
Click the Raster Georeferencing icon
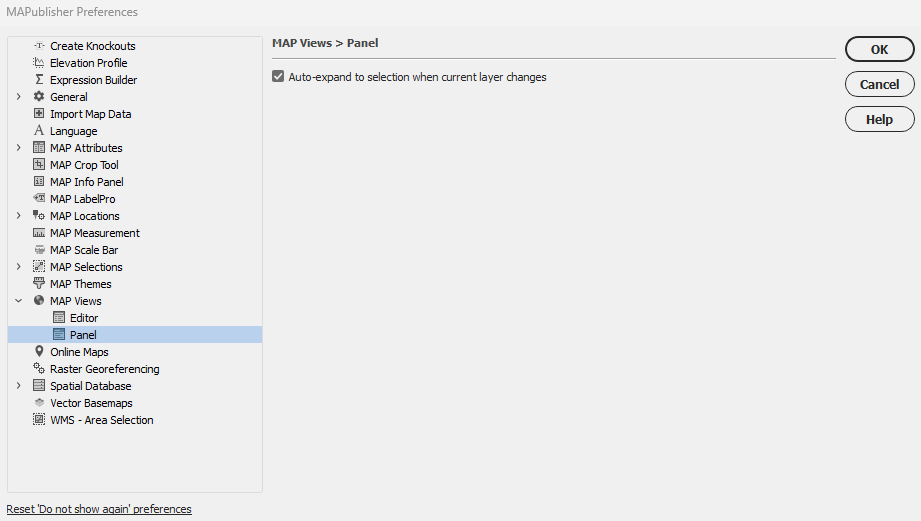point(39,369)
